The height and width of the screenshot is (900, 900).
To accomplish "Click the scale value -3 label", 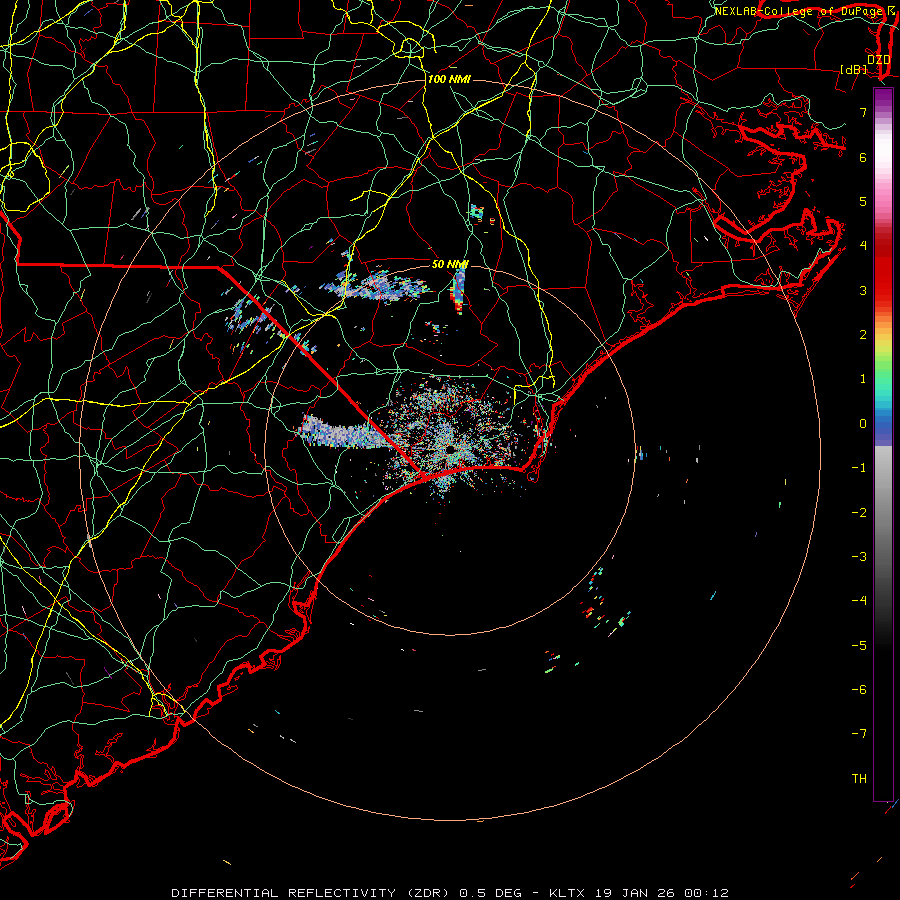I will click(859, 557).
